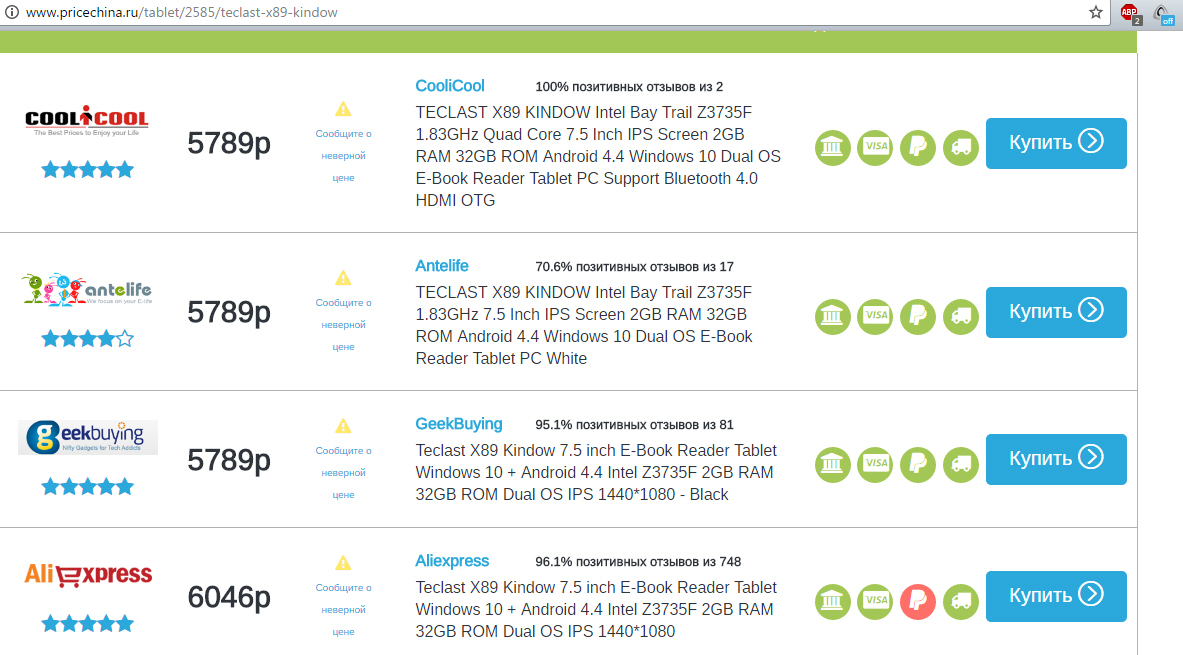This screenshot has width=1183, height=655.
Task: Click the warning triangle icon in Antelife row
Action: tap(343, 278)
